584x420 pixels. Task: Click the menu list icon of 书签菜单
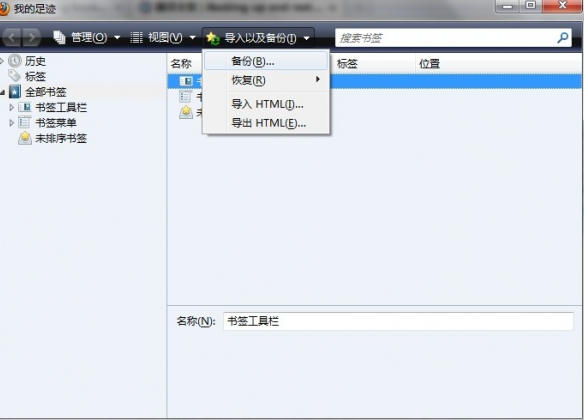tap(25, 122)
